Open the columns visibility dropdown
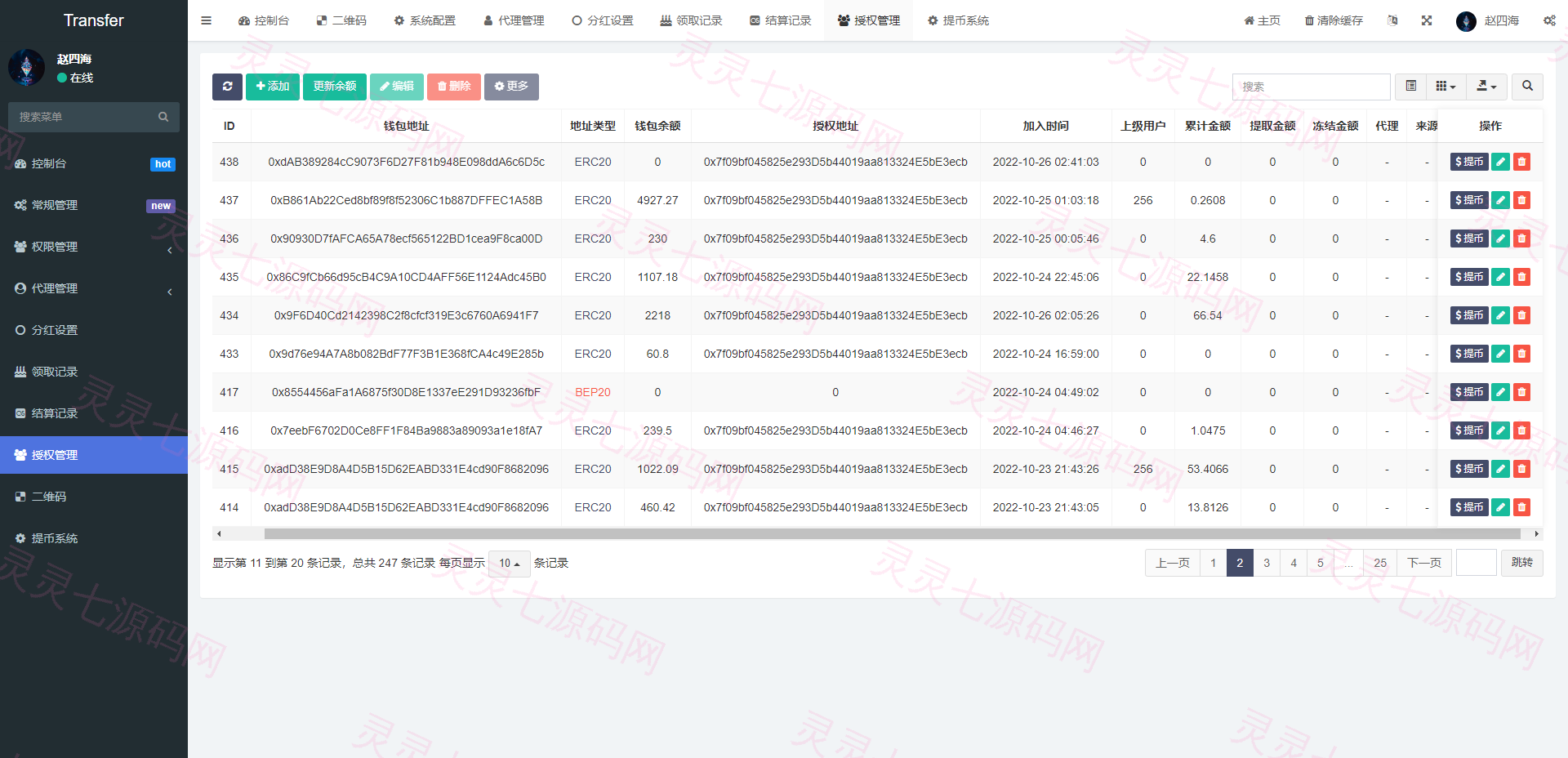Viewport: 1568px width, 758px height. 1445,87
